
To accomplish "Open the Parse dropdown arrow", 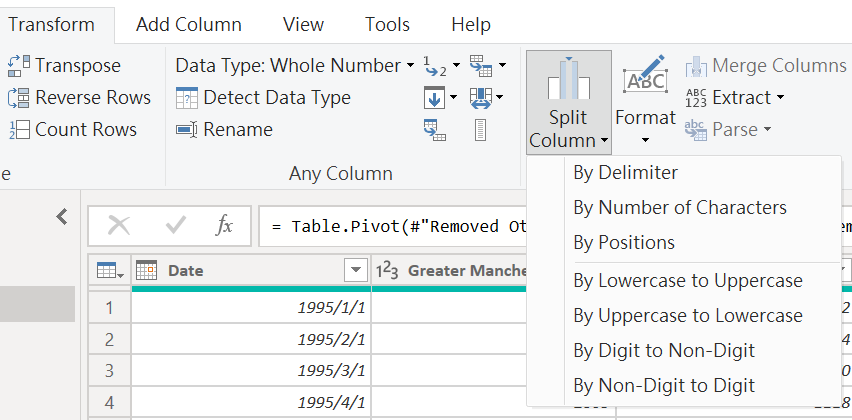I will [x=767, y=130].
